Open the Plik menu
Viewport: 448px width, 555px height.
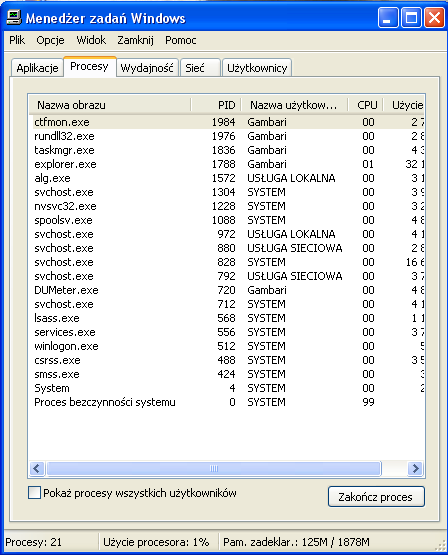(17, 40)
